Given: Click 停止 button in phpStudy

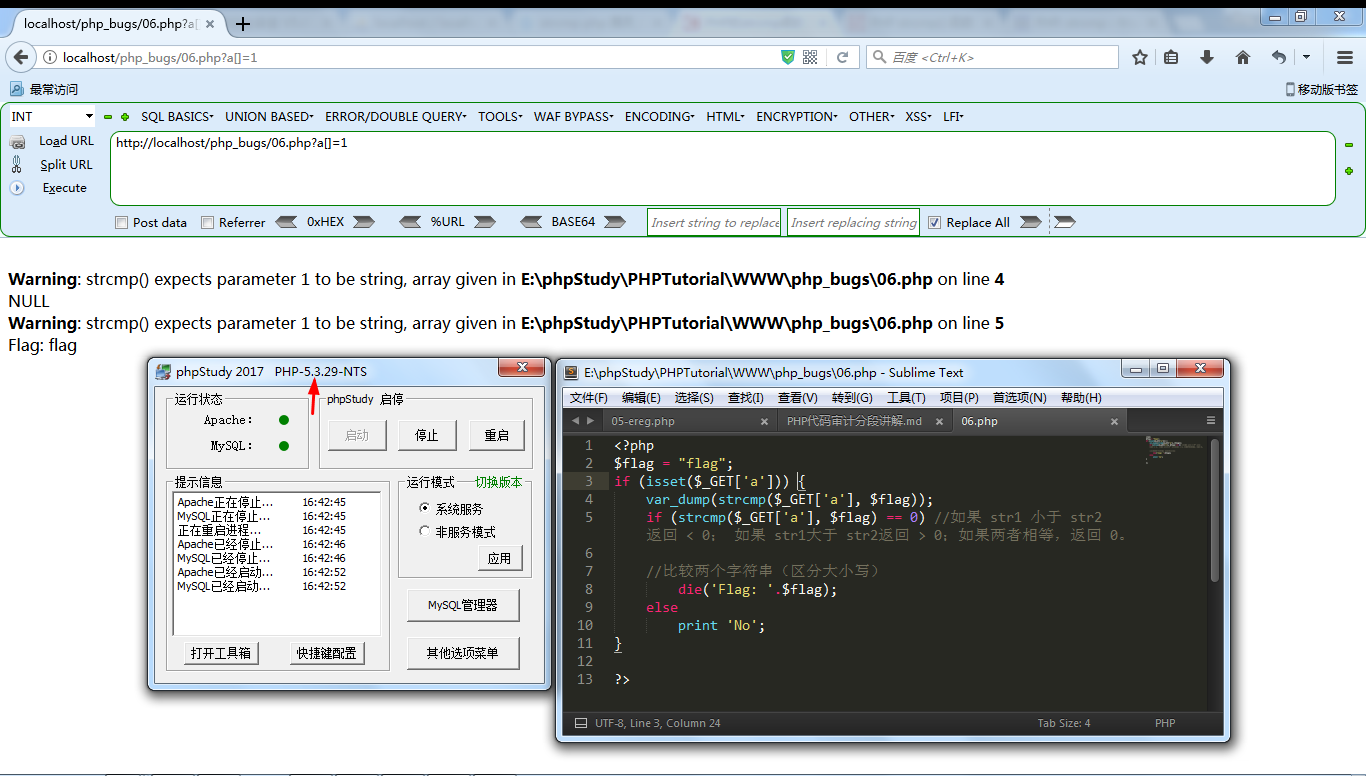Looking at the screenshot, I should 427,435.
